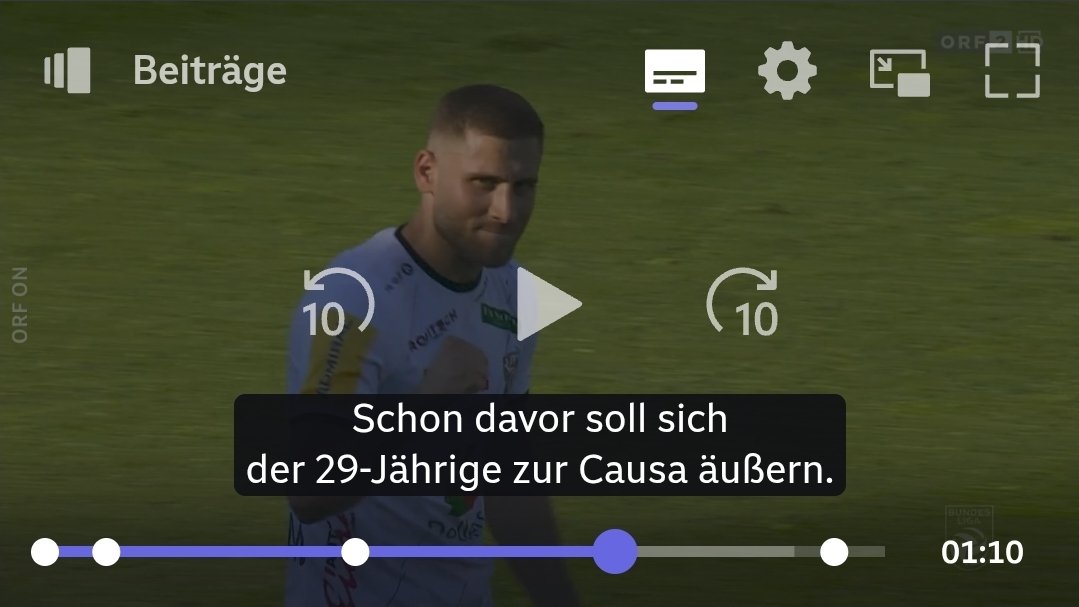This screenshot has width=1079, height=607.
Task: Seek to dark bar end after last marker
Action: [x=866, y=551]
